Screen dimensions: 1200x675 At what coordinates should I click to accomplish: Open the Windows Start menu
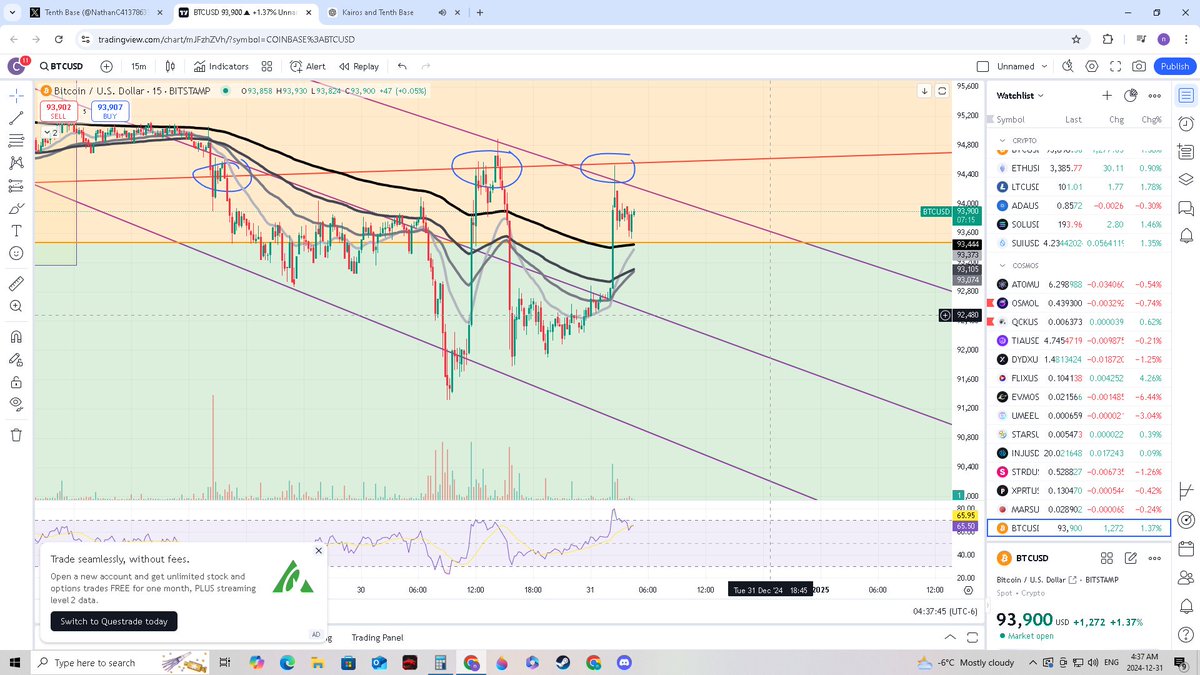[x=15, y=662]
